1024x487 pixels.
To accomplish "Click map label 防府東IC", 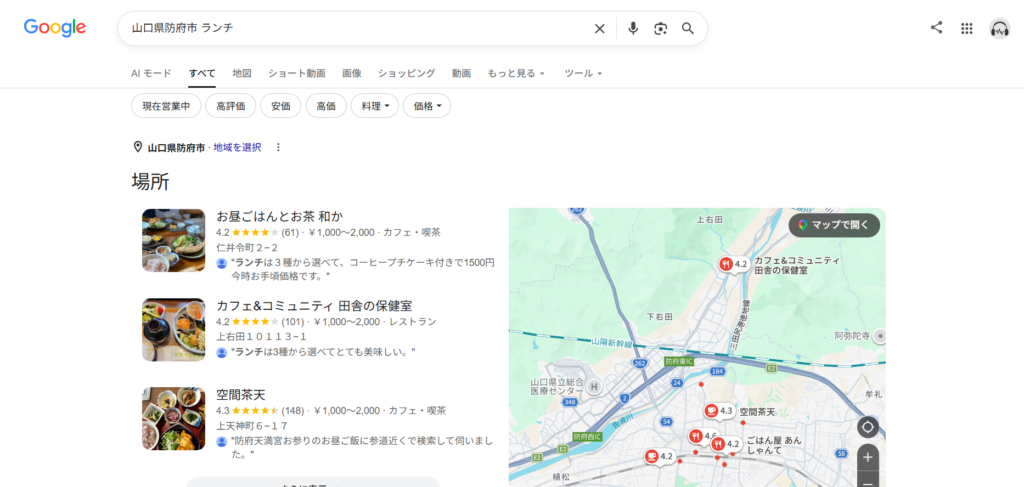I will (680, 361).
